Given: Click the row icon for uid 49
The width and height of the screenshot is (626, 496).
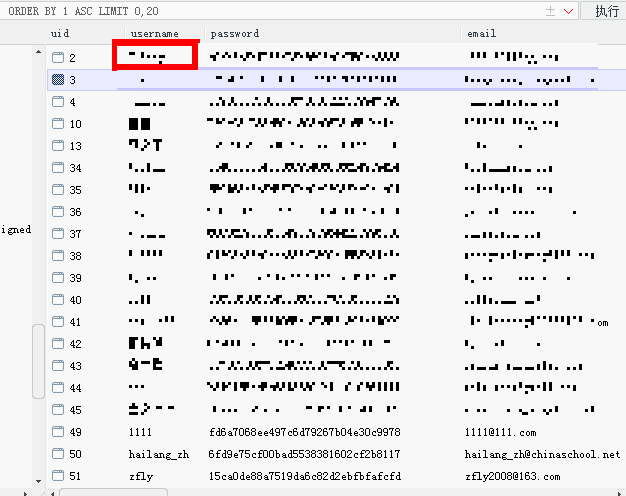Looking at the screenshot, I should [58, 432].
